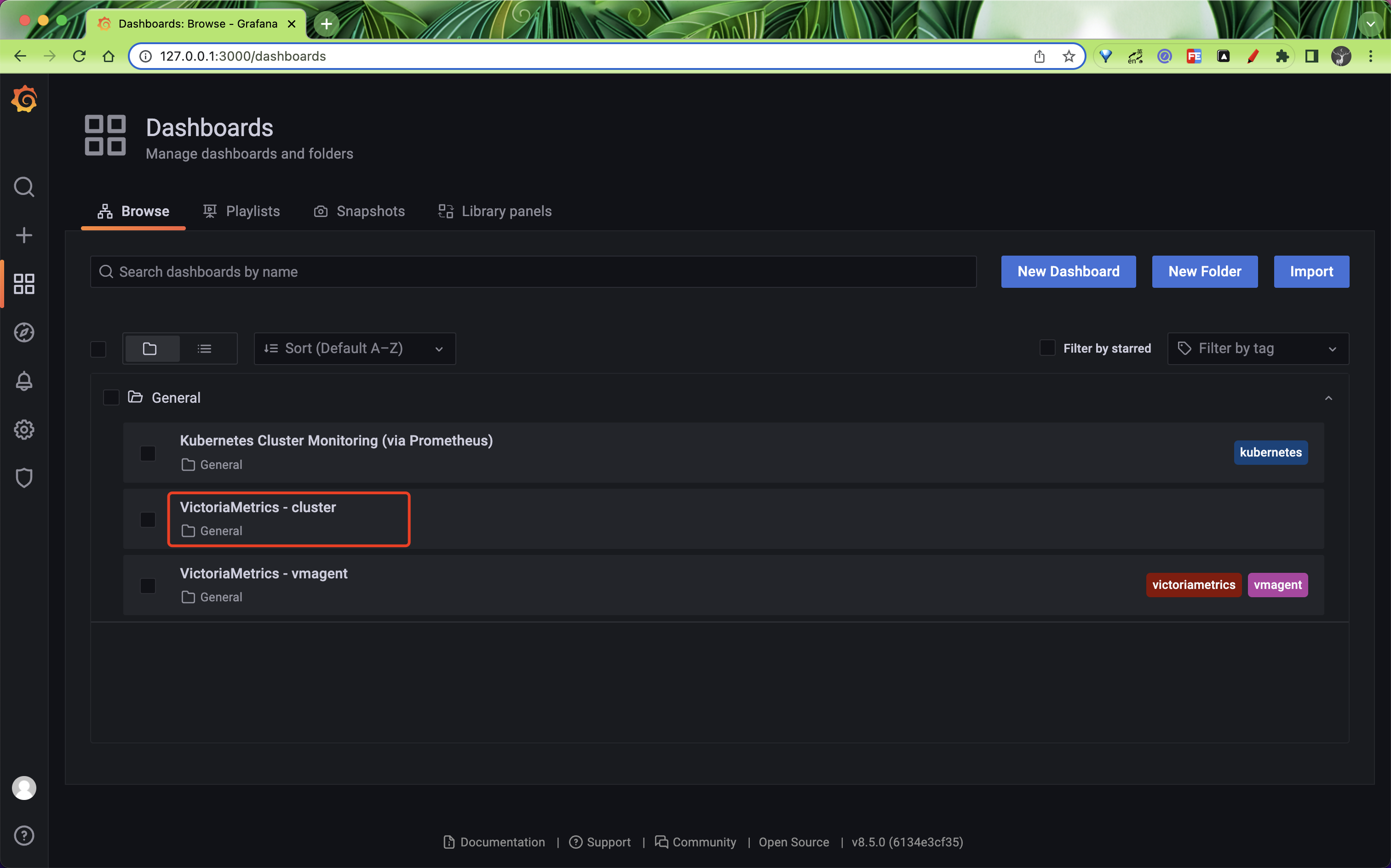
Task: Open the Configuration gear icon
Action: 24,429
